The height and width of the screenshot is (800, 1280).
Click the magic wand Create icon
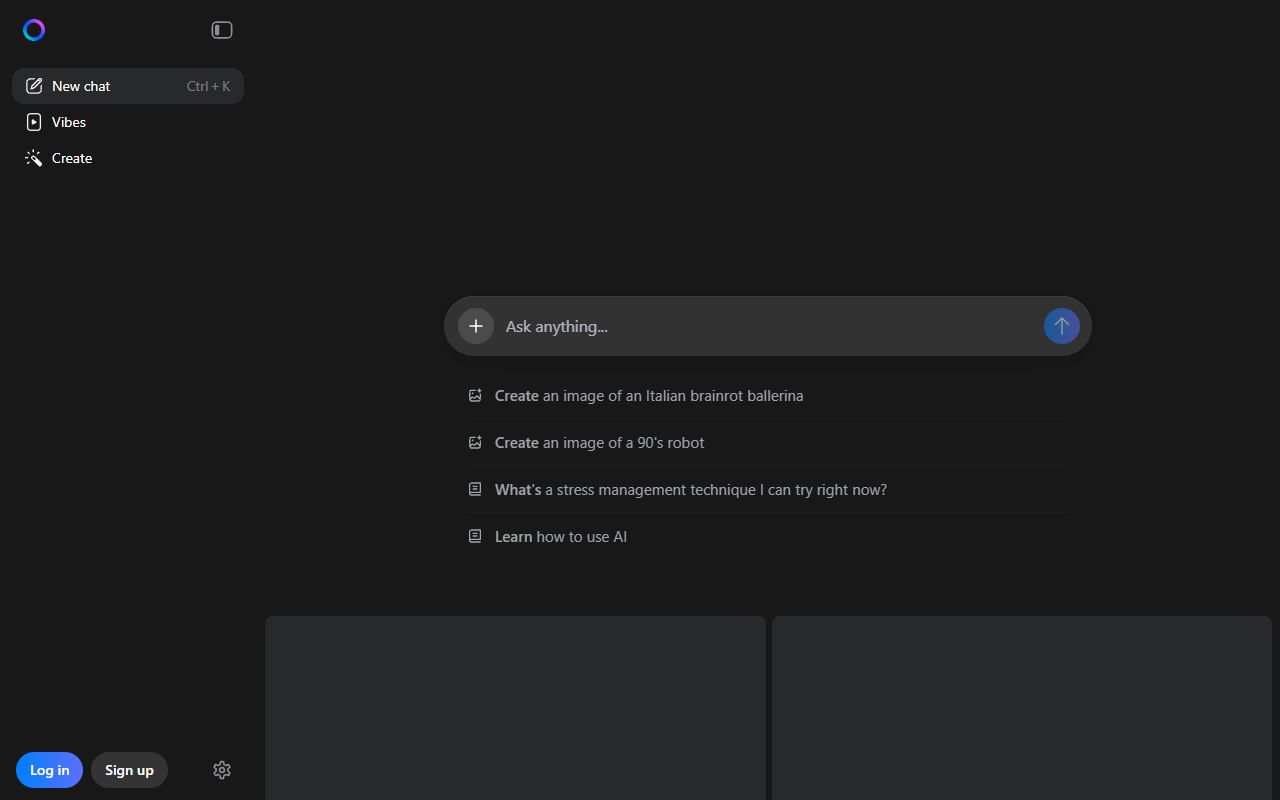click(33, 157)
